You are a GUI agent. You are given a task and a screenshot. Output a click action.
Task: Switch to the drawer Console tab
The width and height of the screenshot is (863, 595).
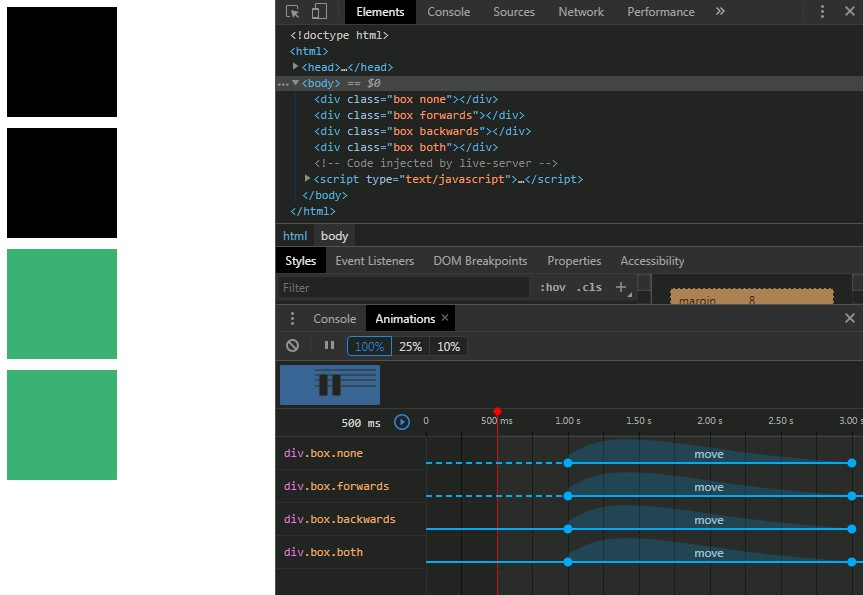click(335, 319)
